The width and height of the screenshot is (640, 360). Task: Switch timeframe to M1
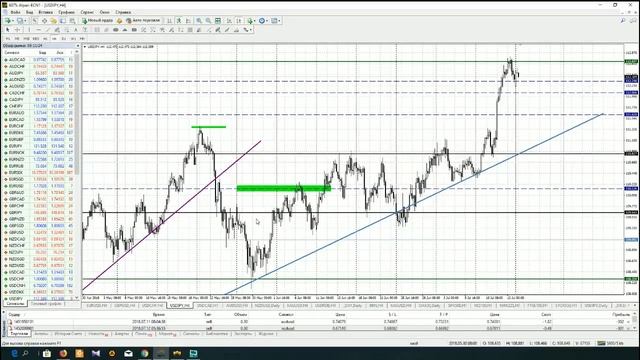pyautogui.click(x=8, y=38)
